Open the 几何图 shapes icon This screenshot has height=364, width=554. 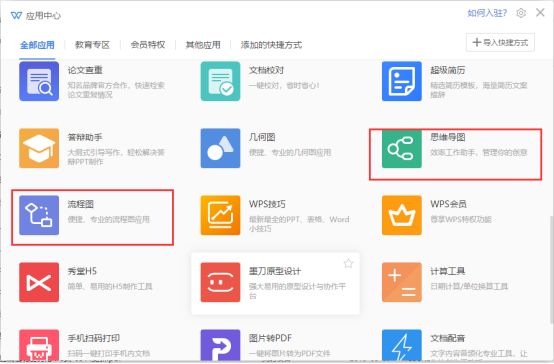pos(220,148)
